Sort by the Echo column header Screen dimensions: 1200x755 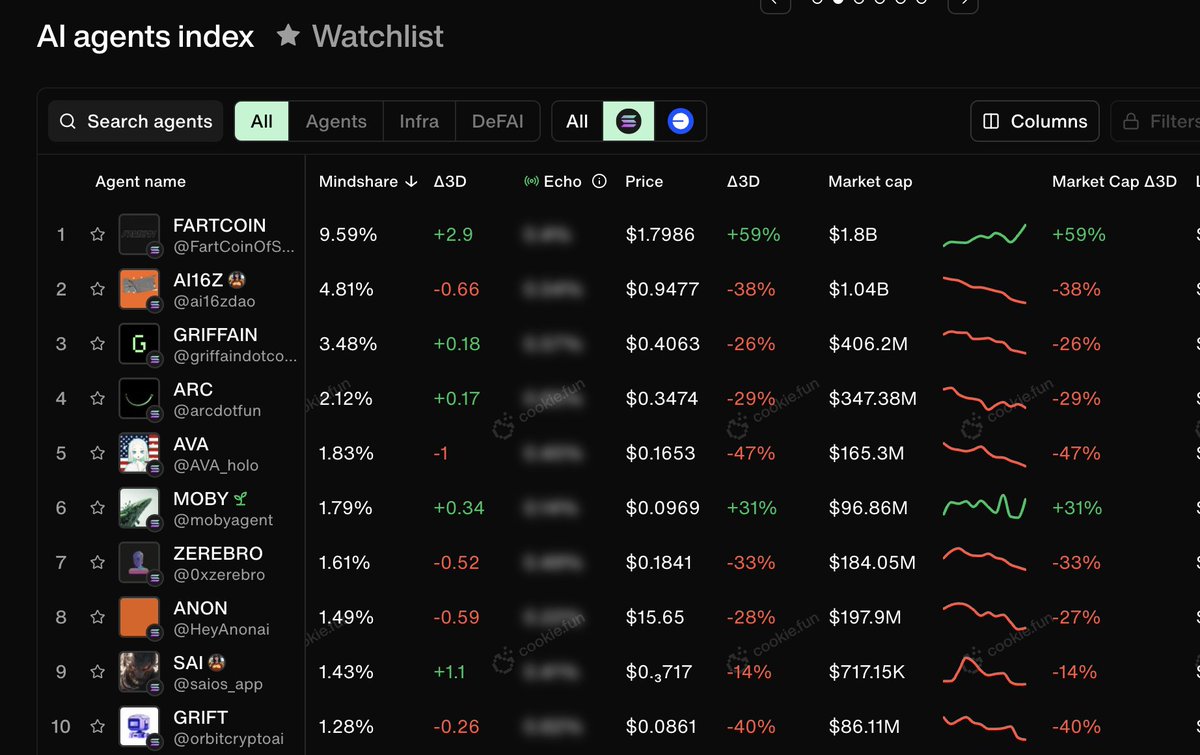563,181
